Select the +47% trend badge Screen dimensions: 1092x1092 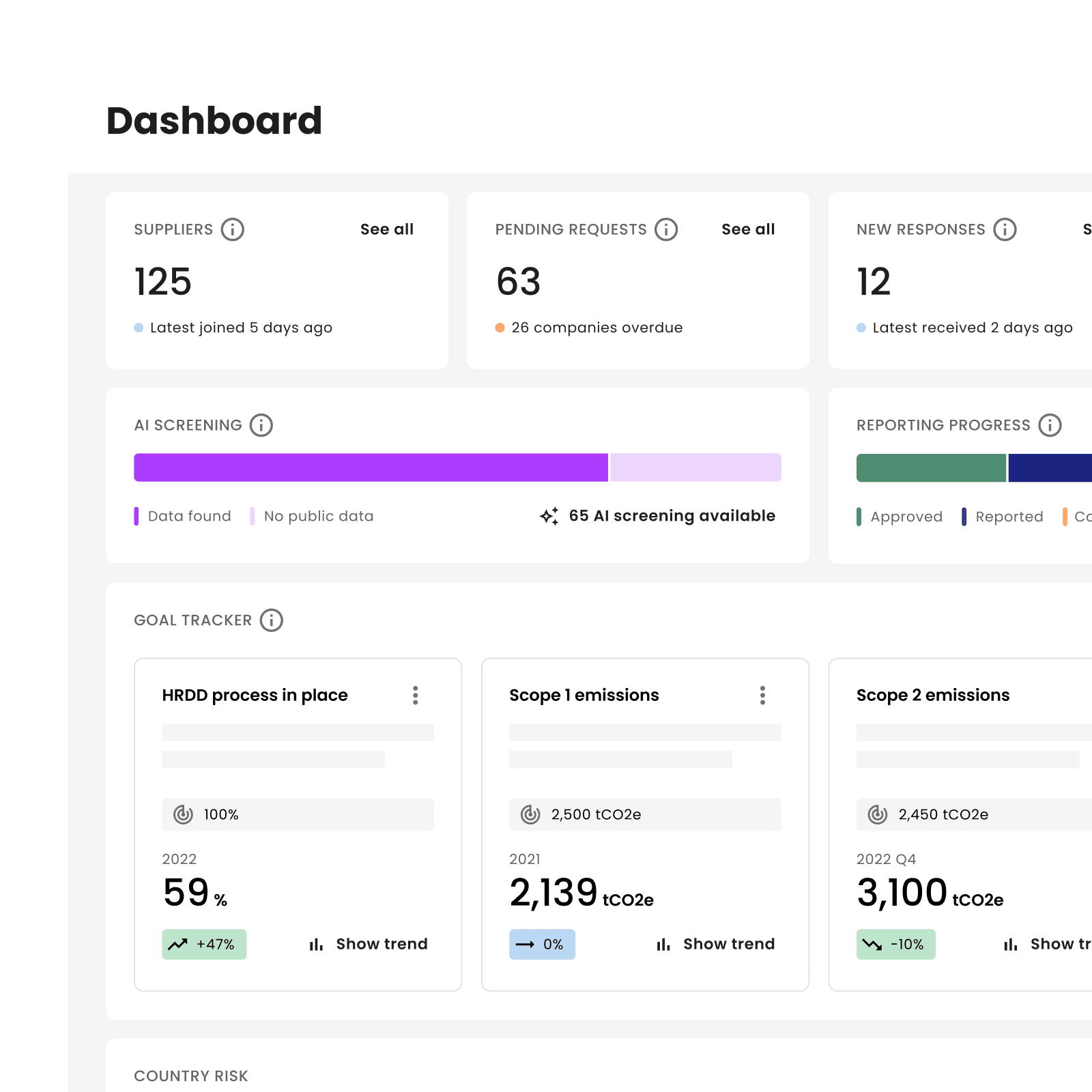click(x=203, y=945)
